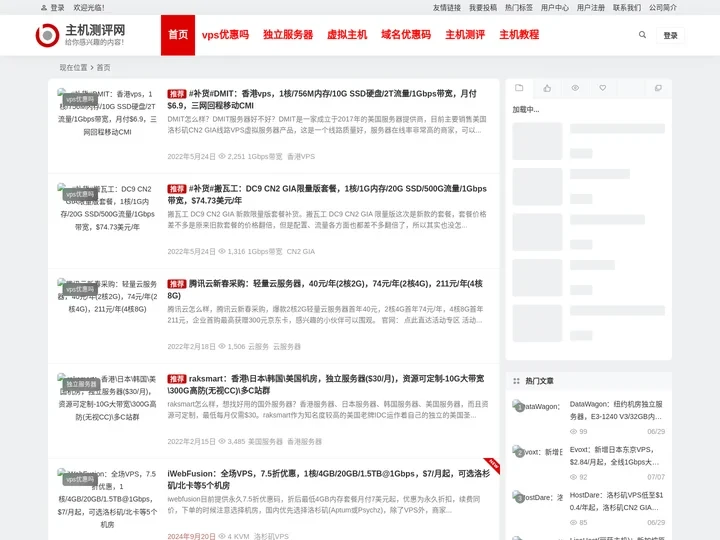This screenshot has width=720, height=540.
Task: Click KVM tag under iWebFusion article
Action: [x=242, y=536]
